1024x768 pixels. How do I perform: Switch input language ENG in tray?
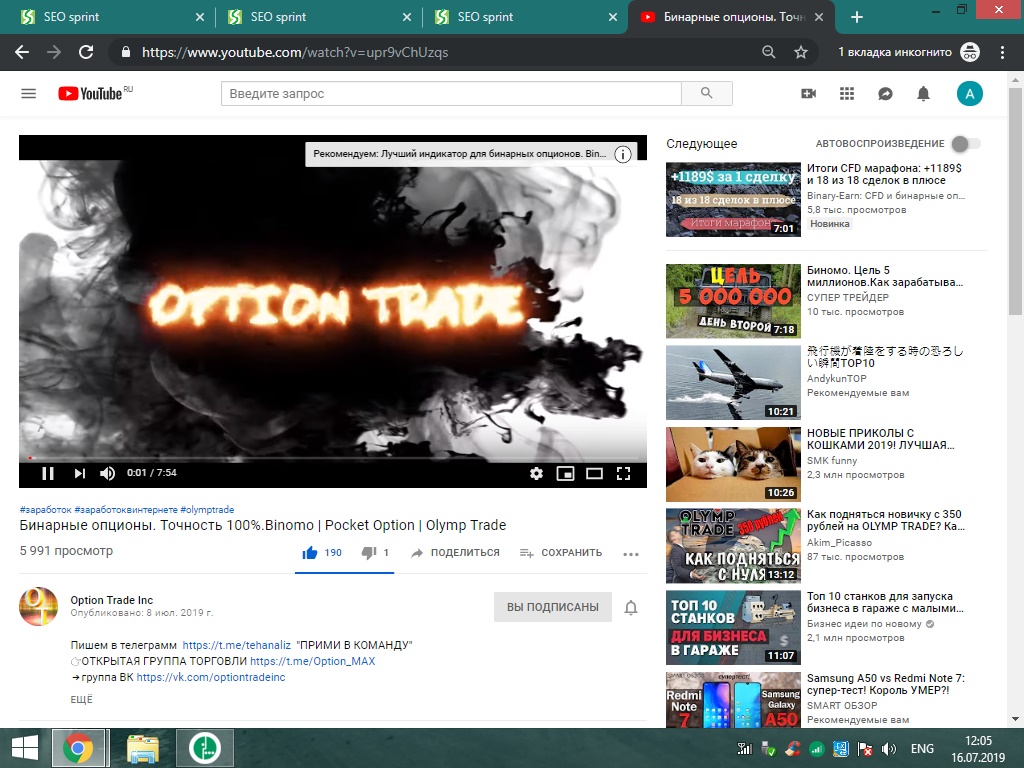coord(922,748)
